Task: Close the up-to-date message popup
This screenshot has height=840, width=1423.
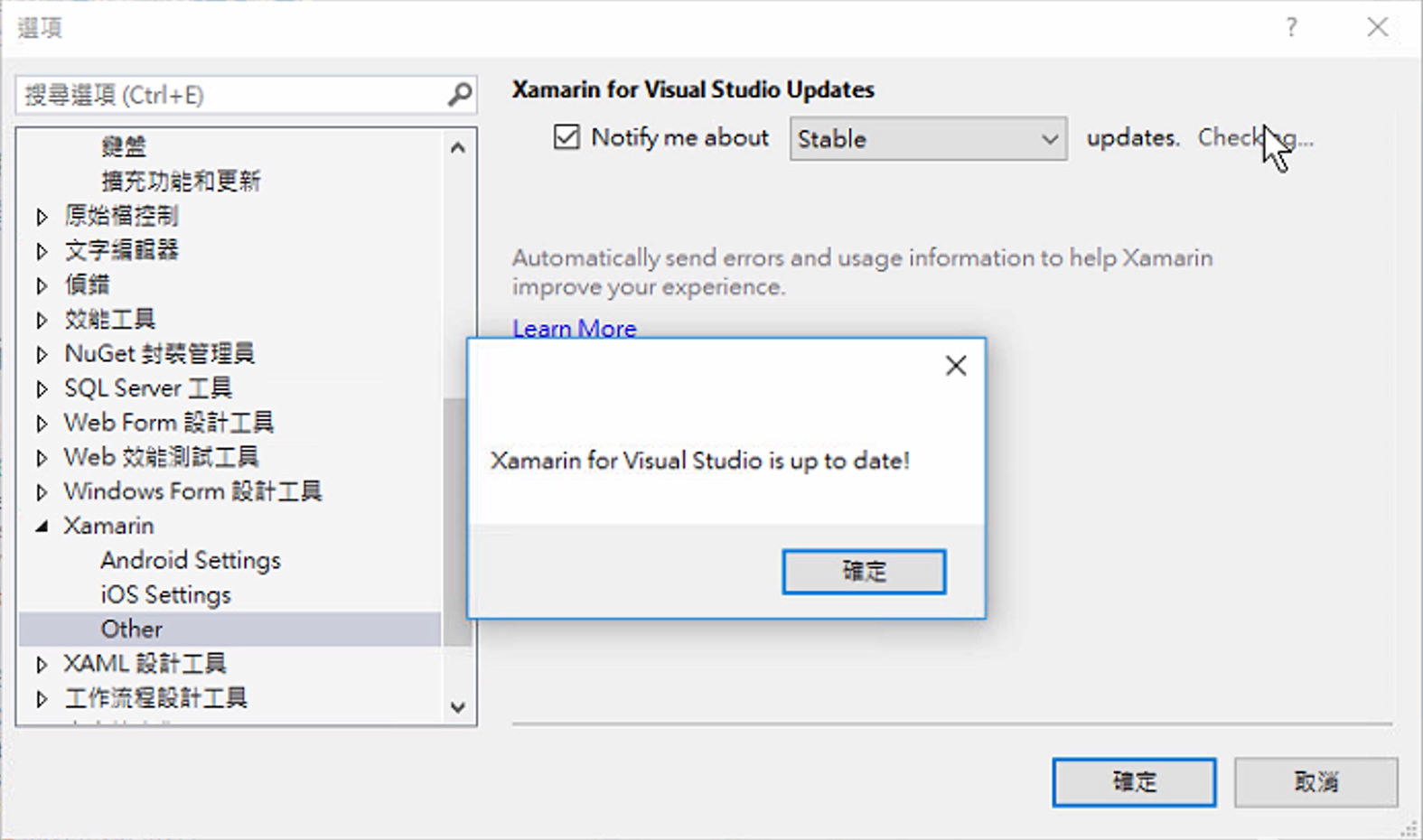Action: 956,366
